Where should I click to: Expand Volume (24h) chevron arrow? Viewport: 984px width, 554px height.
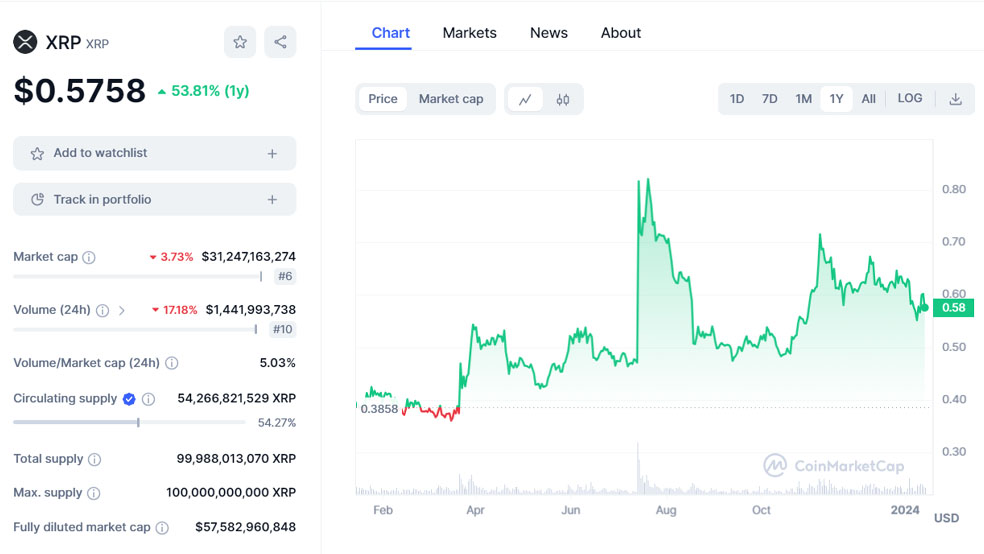tap(122, 310)
